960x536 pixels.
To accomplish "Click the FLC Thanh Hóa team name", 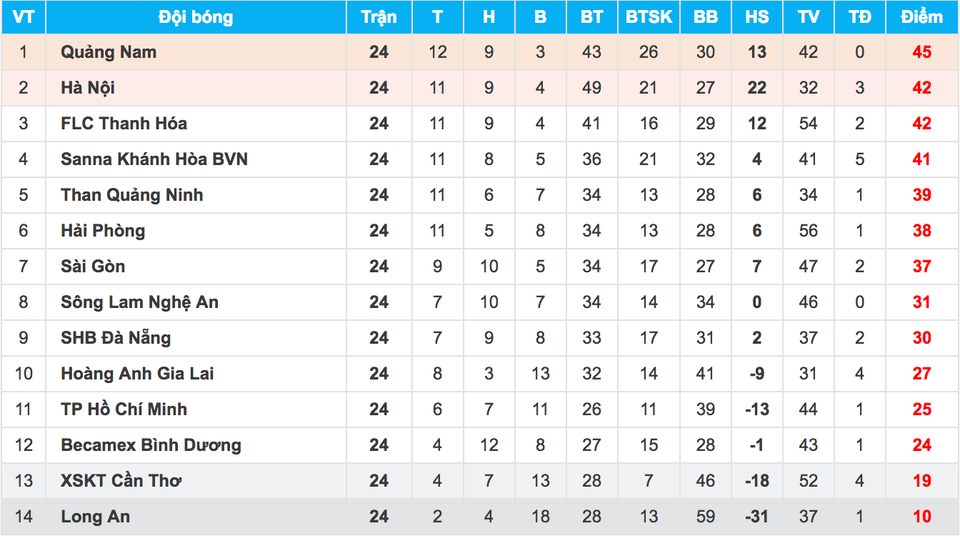I will click(124, 124).
